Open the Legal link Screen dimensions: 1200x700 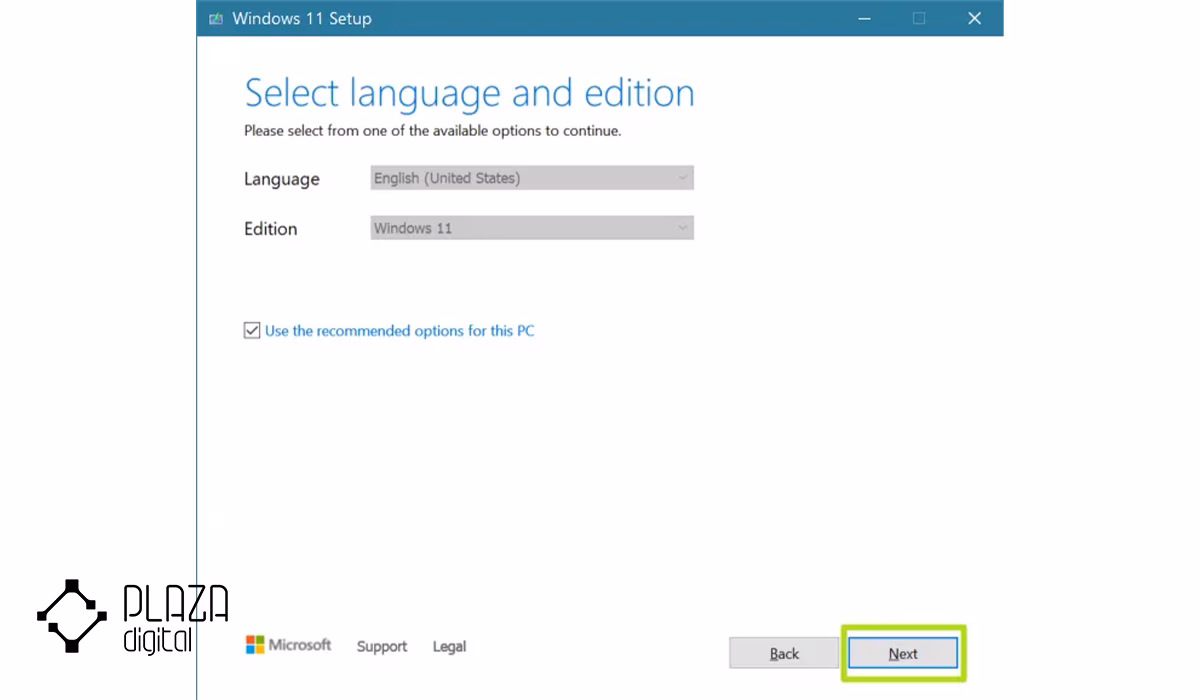tap(449, 646)
